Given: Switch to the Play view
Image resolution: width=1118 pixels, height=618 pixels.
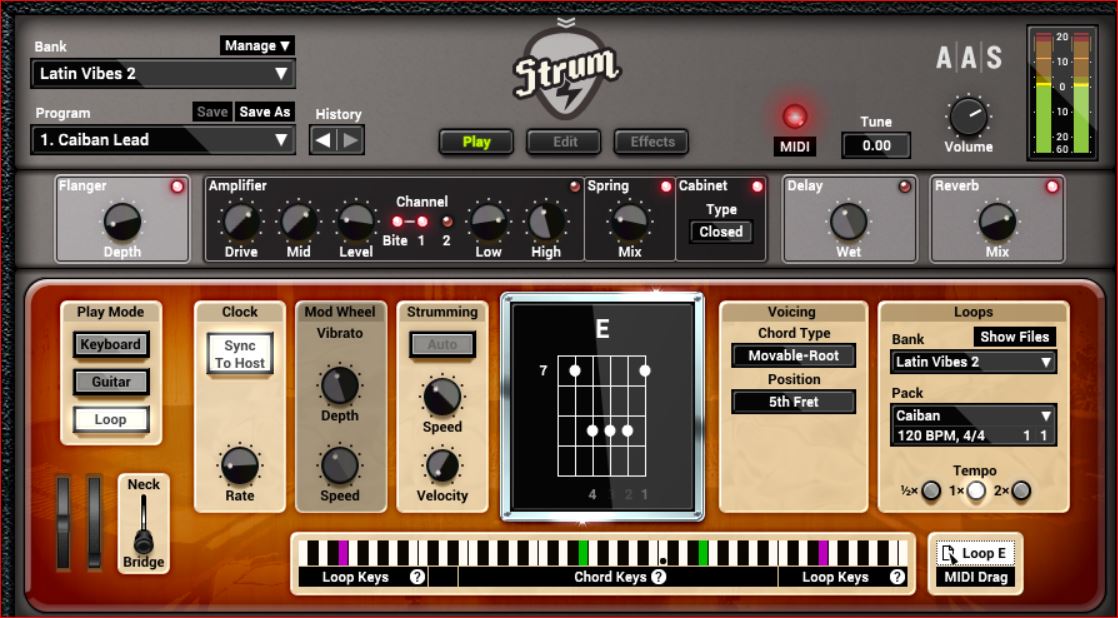Looking at the screenshot, I should pyautogui.click(x=476, y=142).
